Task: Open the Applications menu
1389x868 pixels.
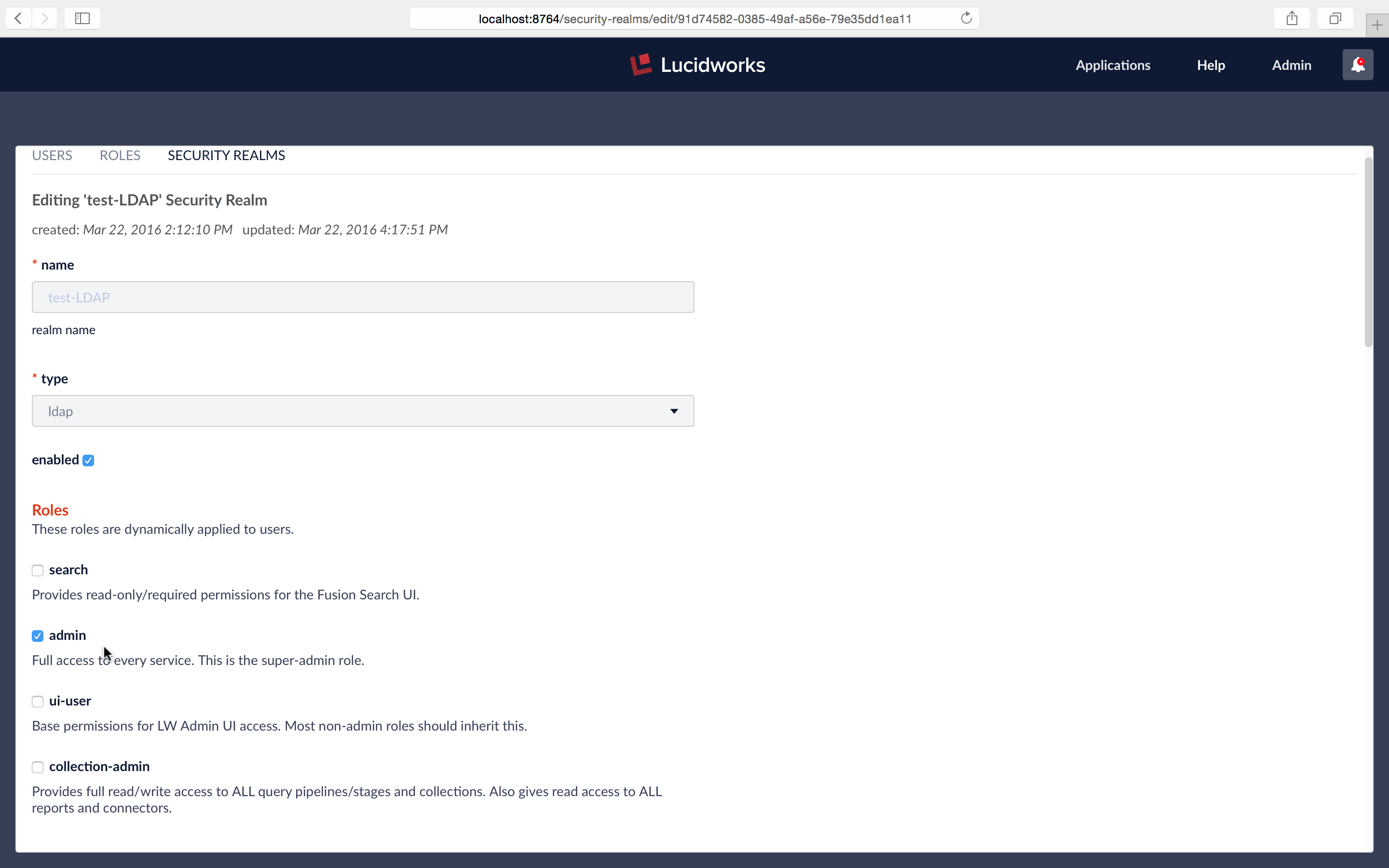Action: coord(1113,65)
